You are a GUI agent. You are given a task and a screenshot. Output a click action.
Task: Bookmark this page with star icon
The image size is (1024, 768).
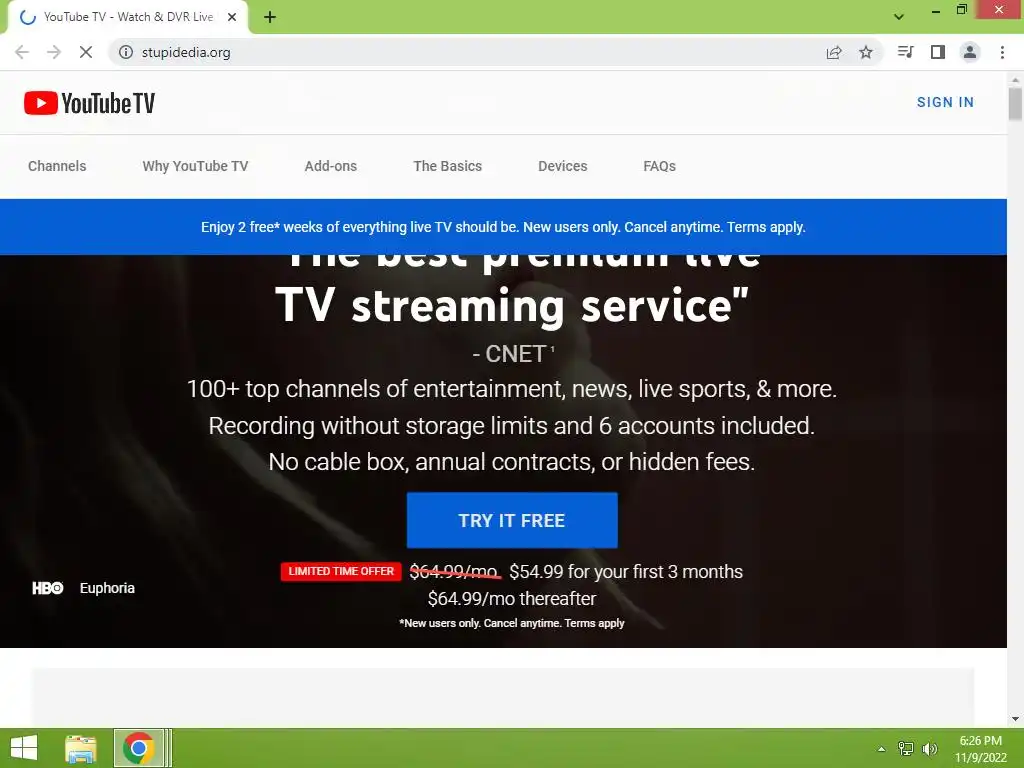(866, 52)
